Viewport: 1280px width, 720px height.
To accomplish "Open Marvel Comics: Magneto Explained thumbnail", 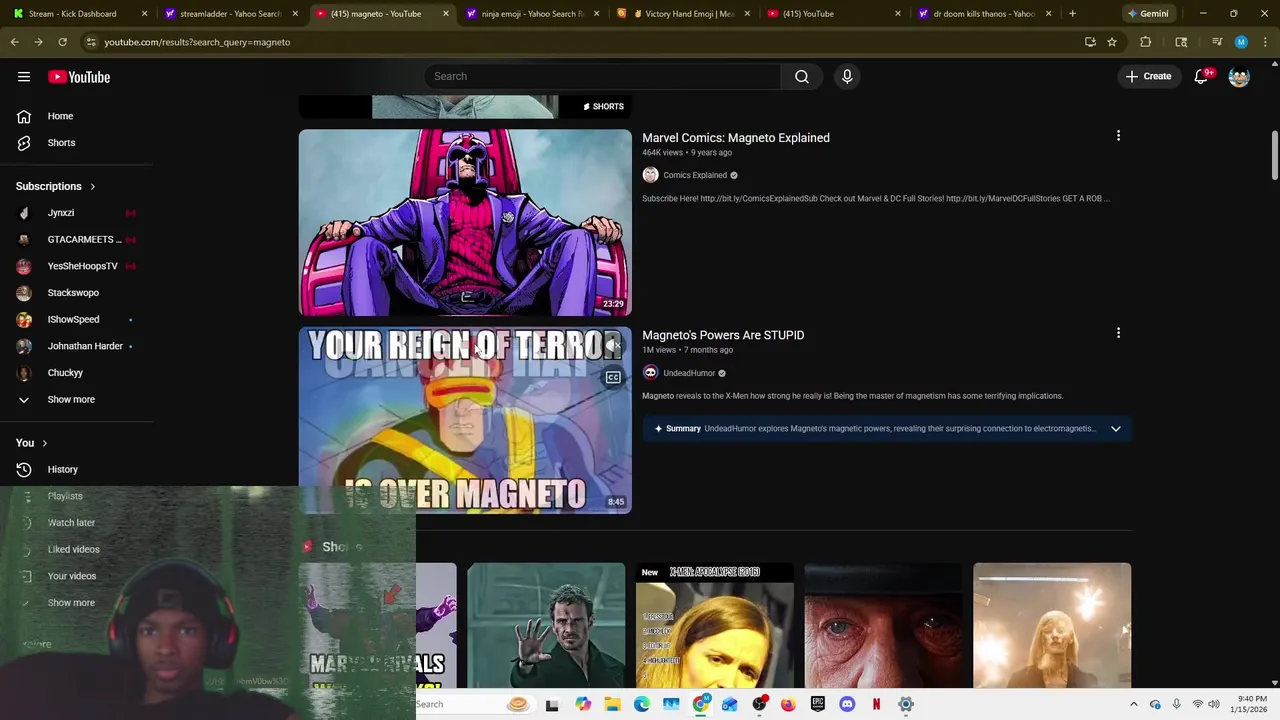I will coord(465,222).
